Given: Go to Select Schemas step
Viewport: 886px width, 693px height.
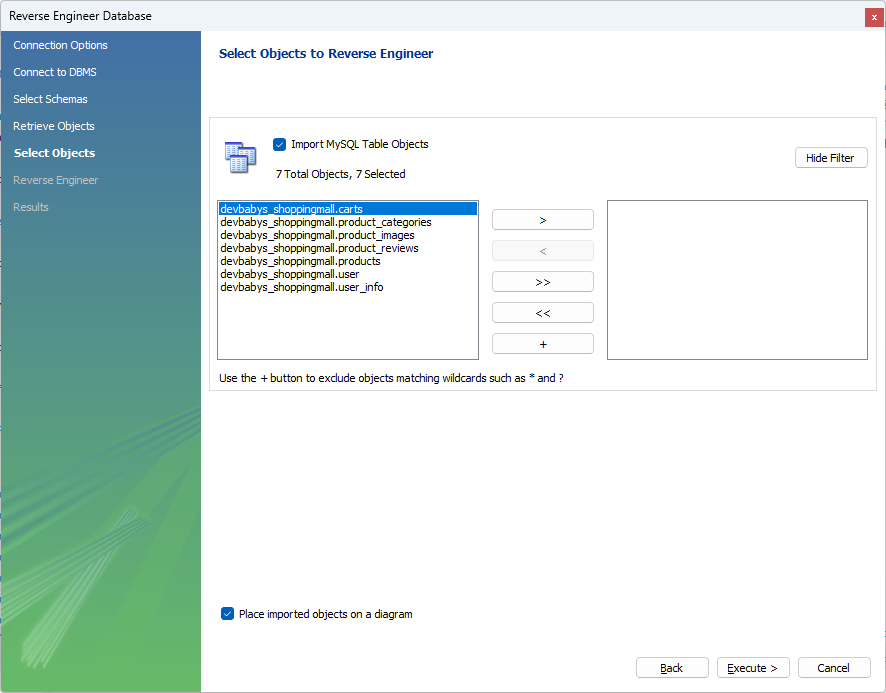Looking at the screenshot, I should (x=50, y=99).
